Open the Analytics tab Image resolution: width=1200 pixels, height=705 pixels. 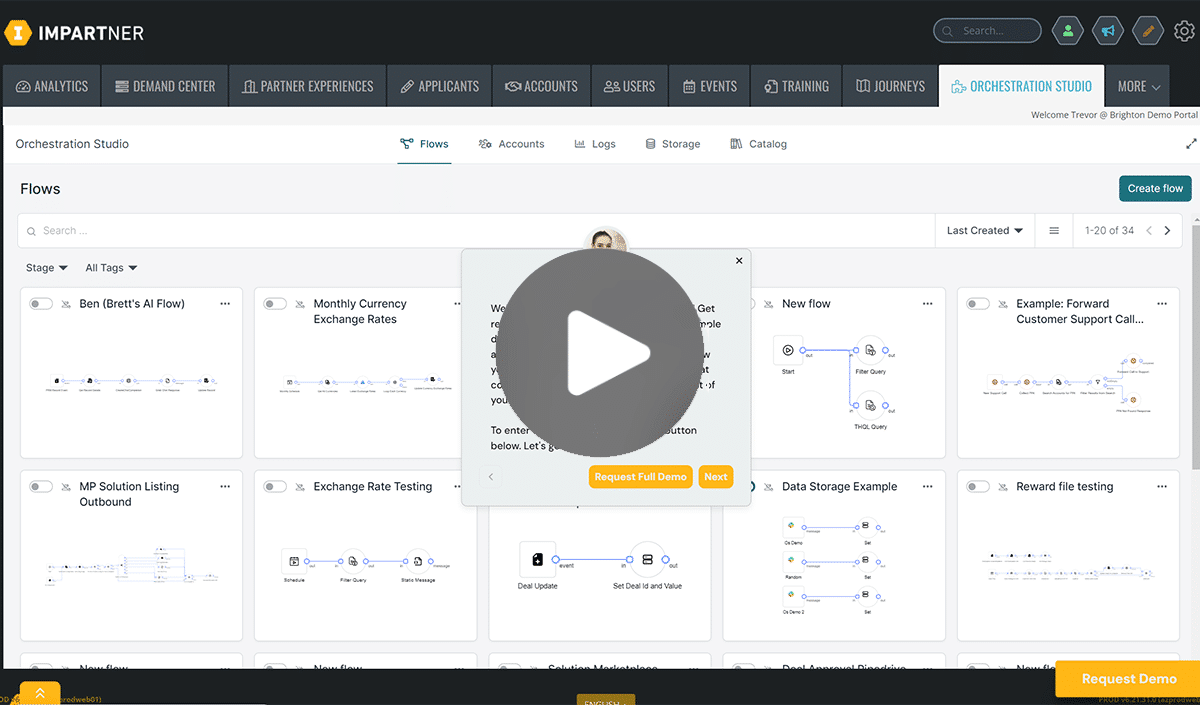point(52,87)
